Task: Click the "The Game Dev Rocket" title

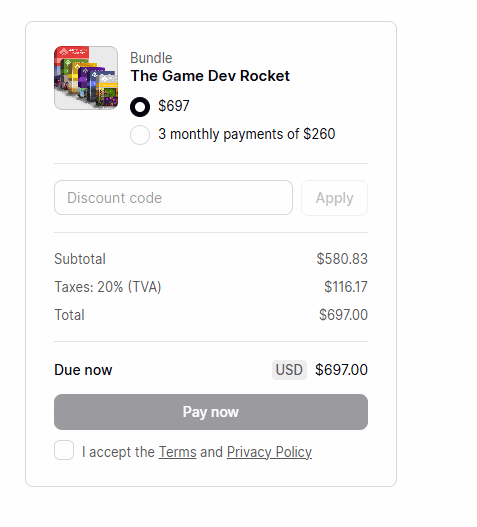Action: [210, 76]
